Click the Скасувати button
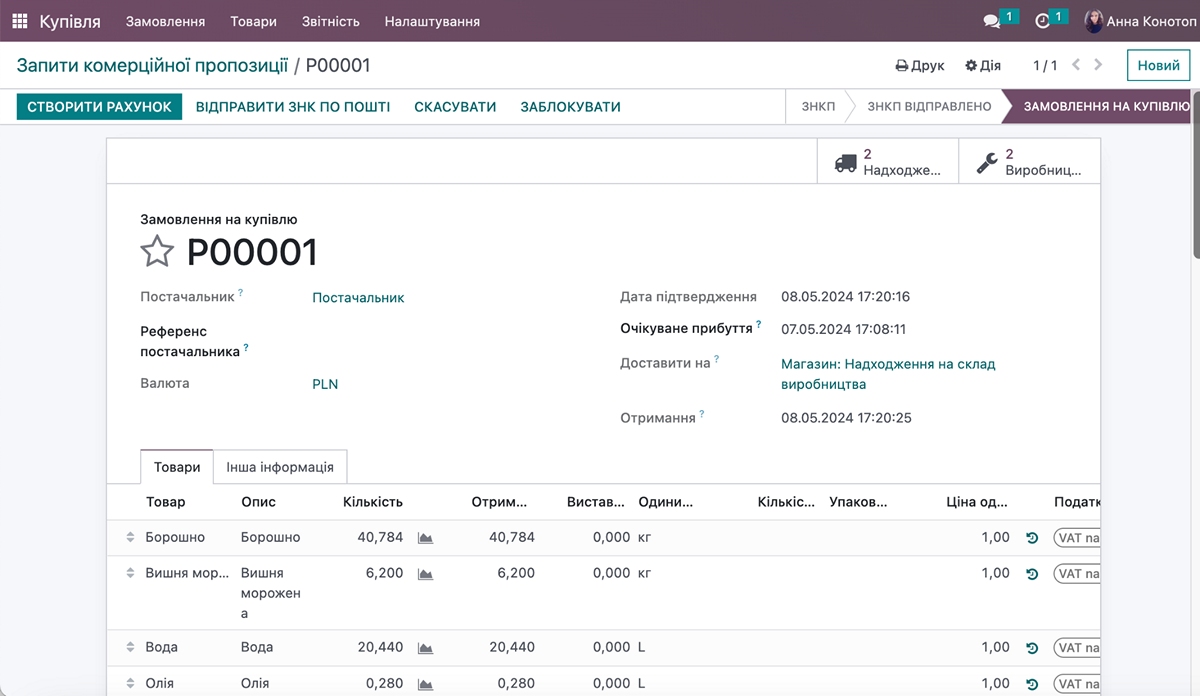1200x696 pixels. [455, 107]
